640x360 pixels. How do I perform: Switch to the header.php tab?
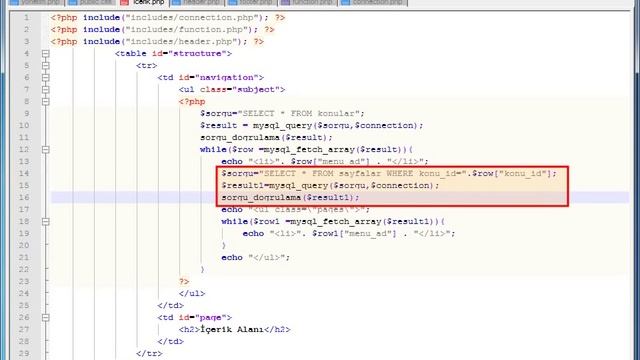(198, 2)
